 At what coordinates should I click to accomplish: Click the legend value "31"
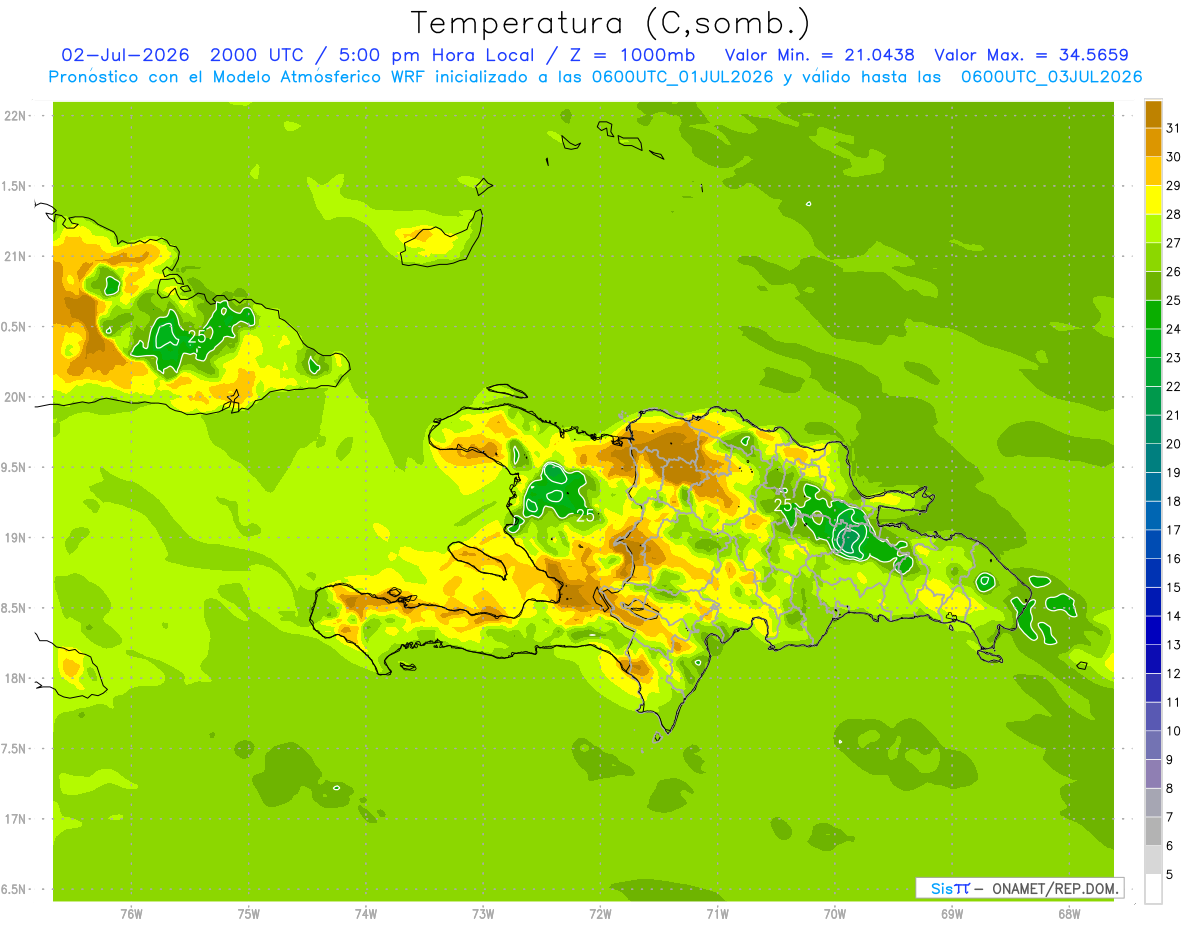[1174, 128]
